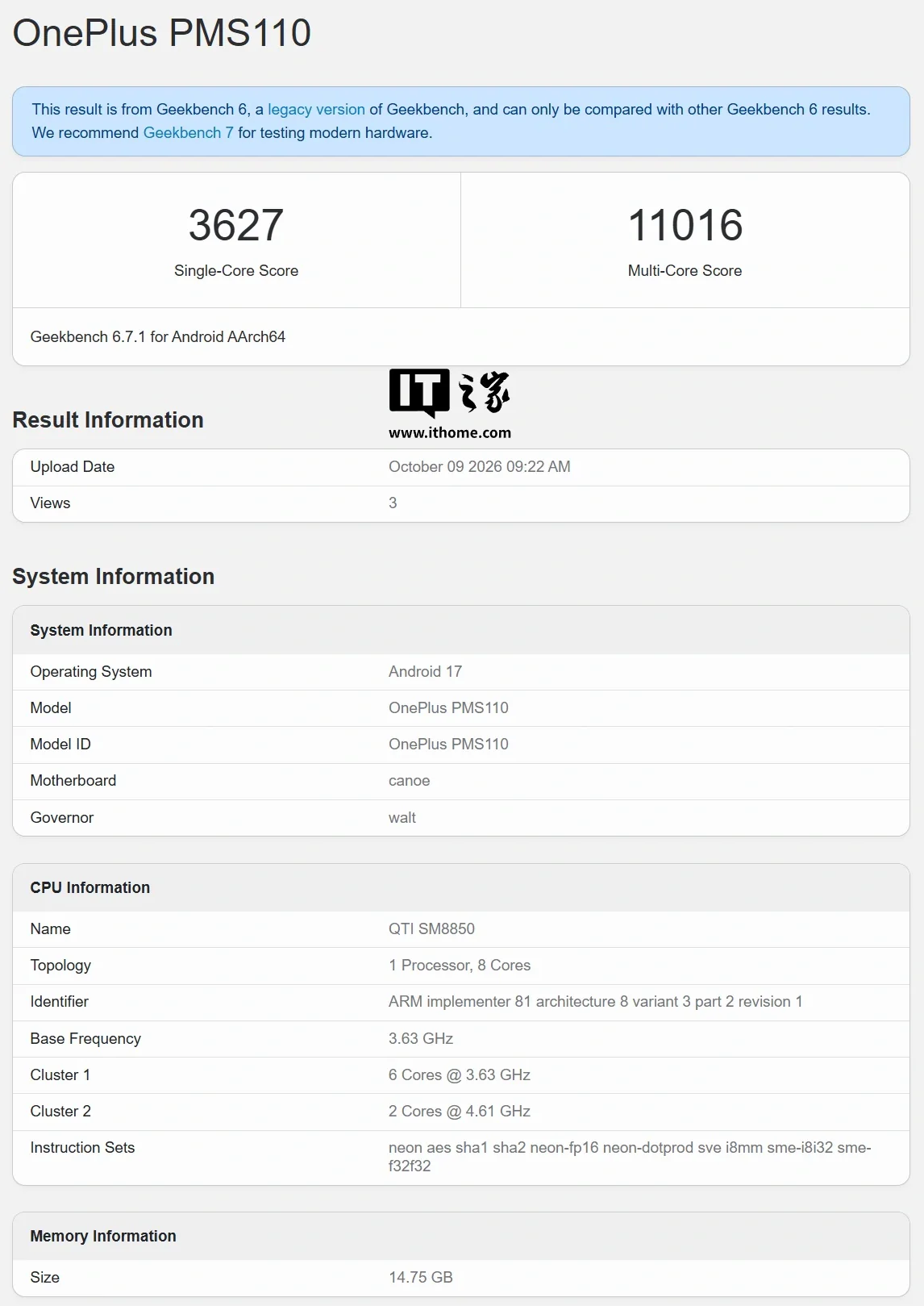Click the "3.63 GHz" Base Frequency value

[x=421, y=1039]
